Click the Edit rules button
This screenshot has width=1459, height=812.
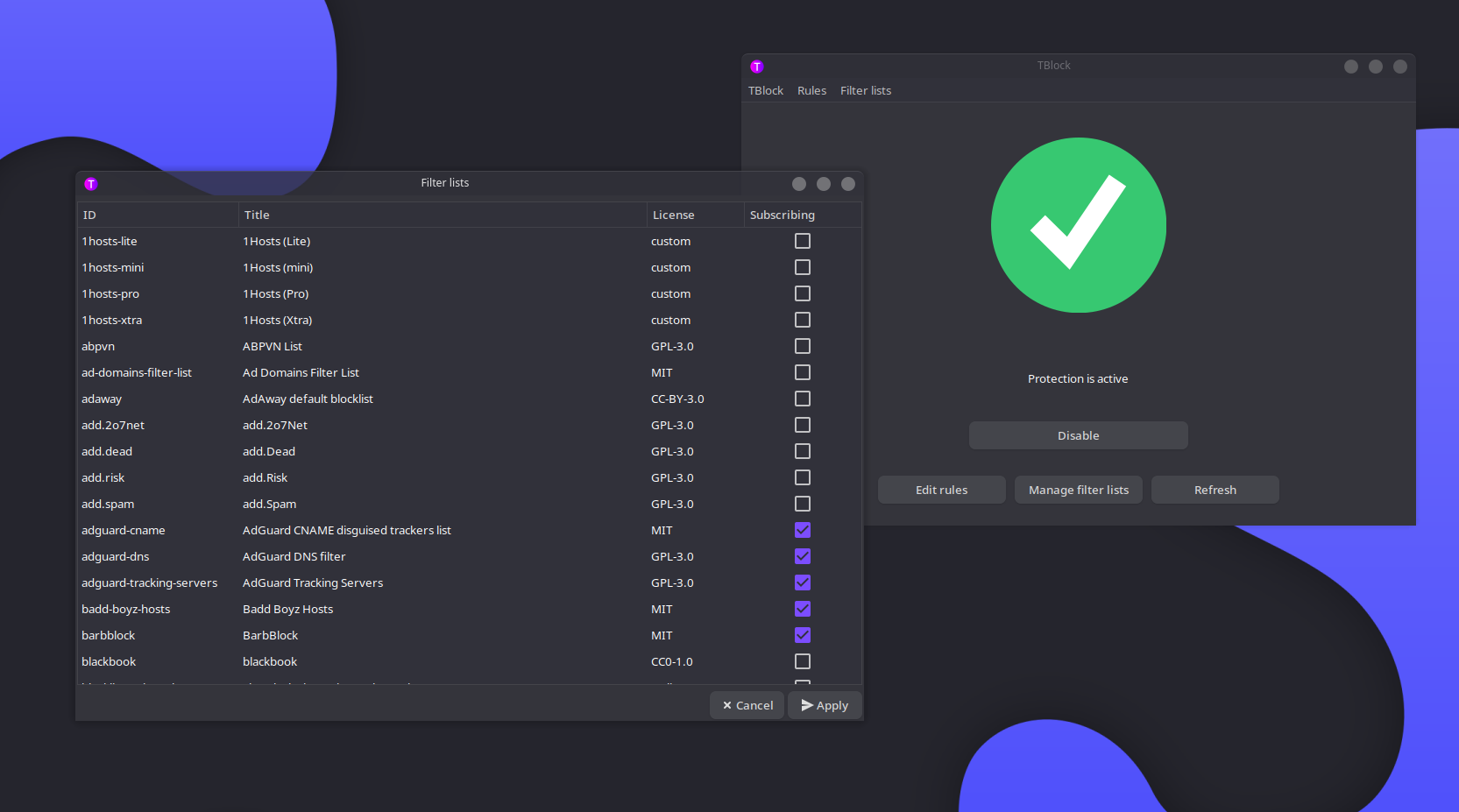coord(941,490)
